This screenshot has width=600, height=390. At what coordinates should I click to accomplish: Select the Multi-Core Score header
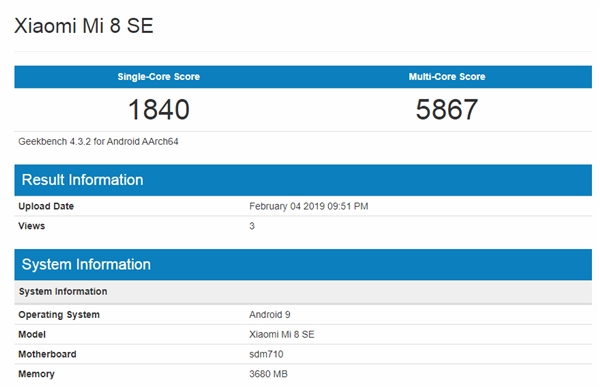[x=447, y=77]
